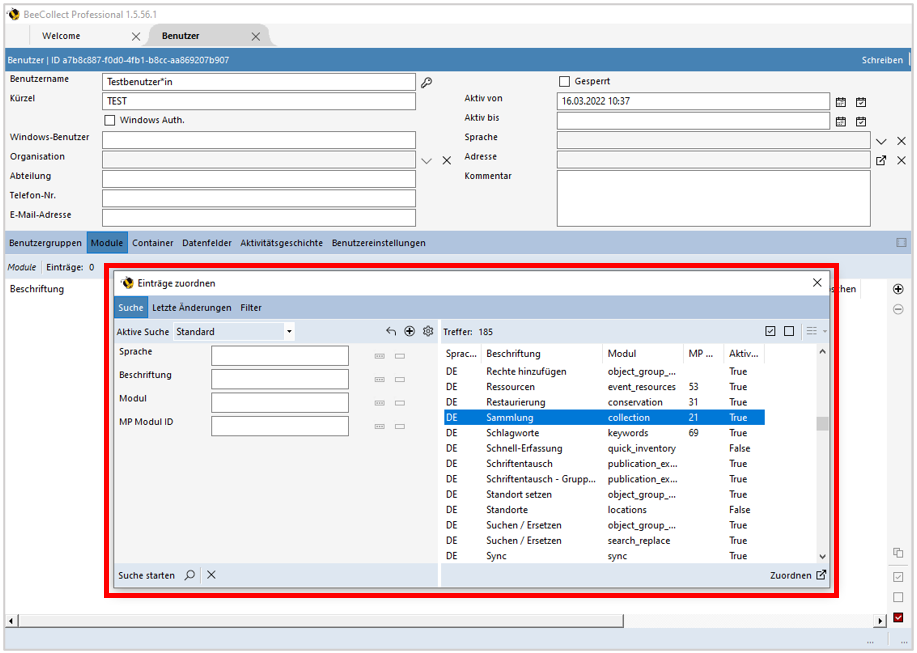The height and width of the screenshot is (653, 917).
Task: Open the Adresse external link icon
Action: click(881, 160)
